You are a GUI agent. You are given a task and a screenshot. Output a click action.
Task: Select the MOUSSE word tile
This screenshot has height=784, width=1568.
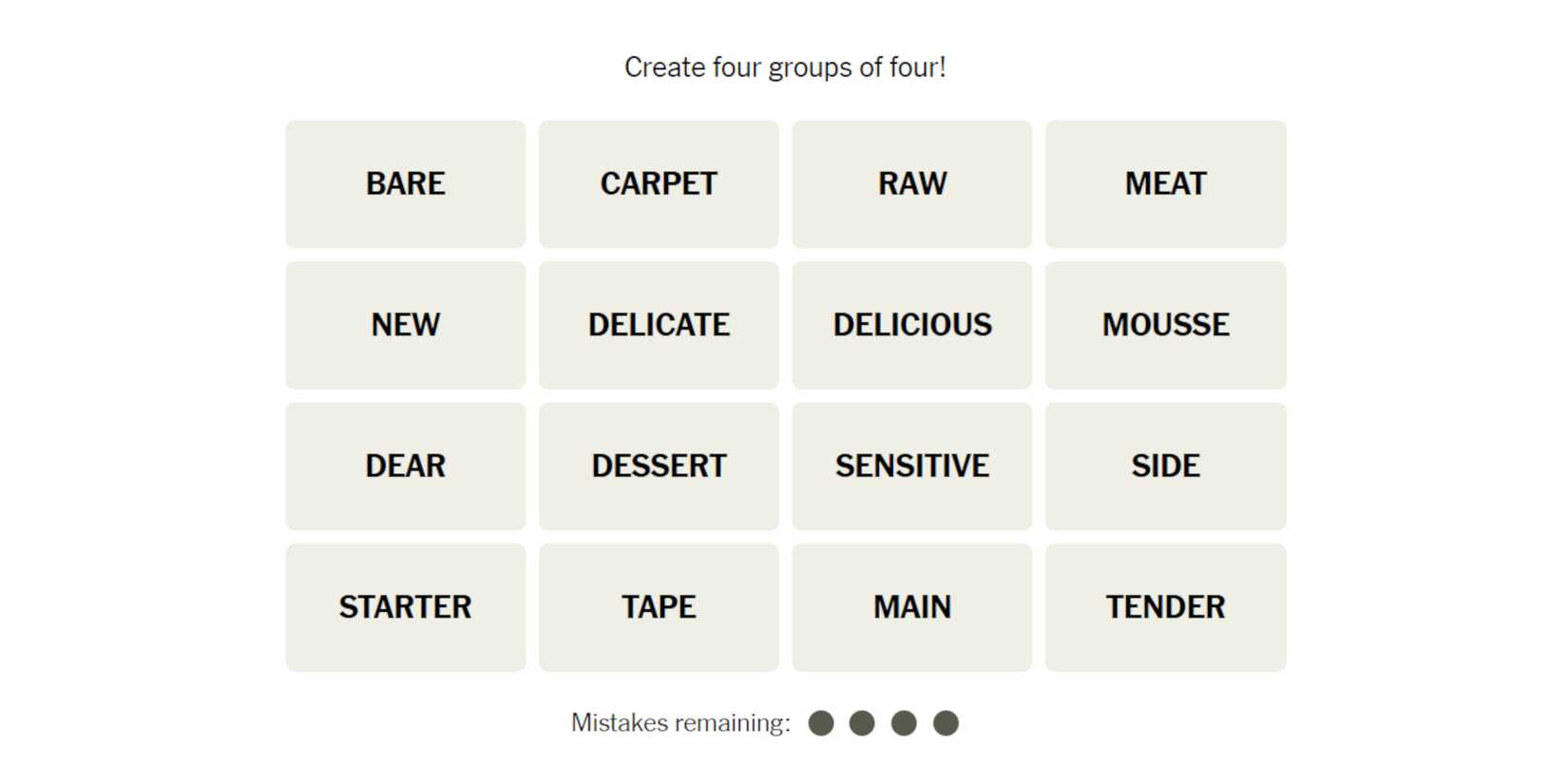(x=1165, y=325)
